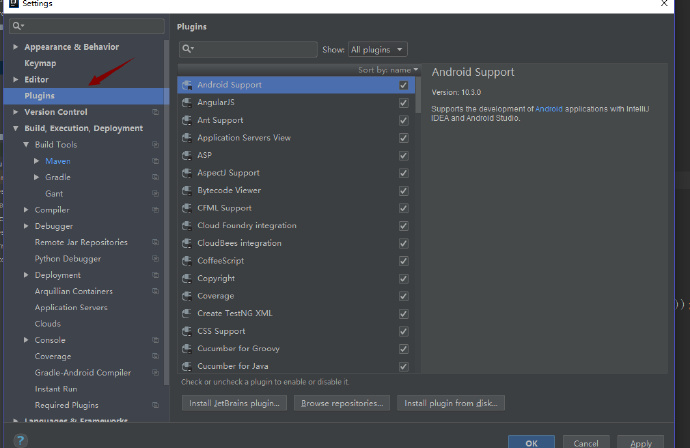Expand the Appearance & Behavior node
690x448 pixels.
pos(15,47)
